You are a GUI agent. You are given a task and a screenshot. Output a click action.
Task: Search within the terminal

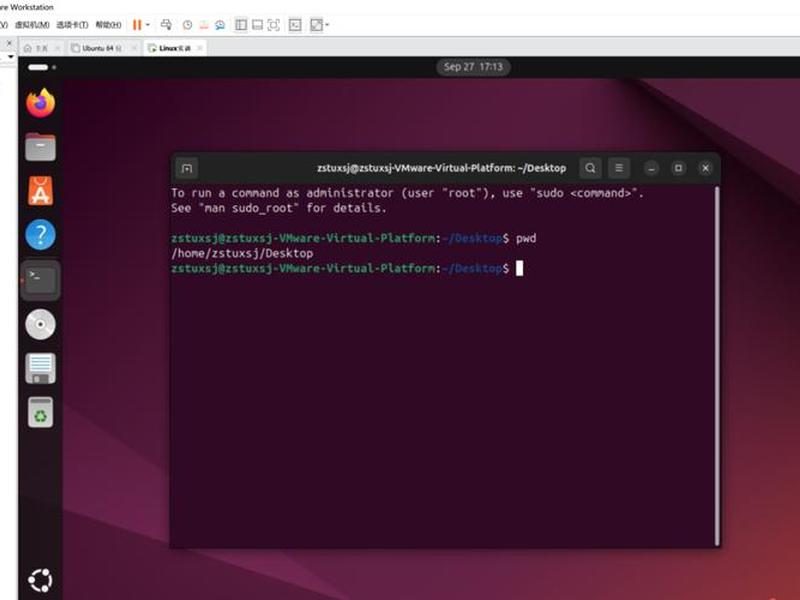590,168
